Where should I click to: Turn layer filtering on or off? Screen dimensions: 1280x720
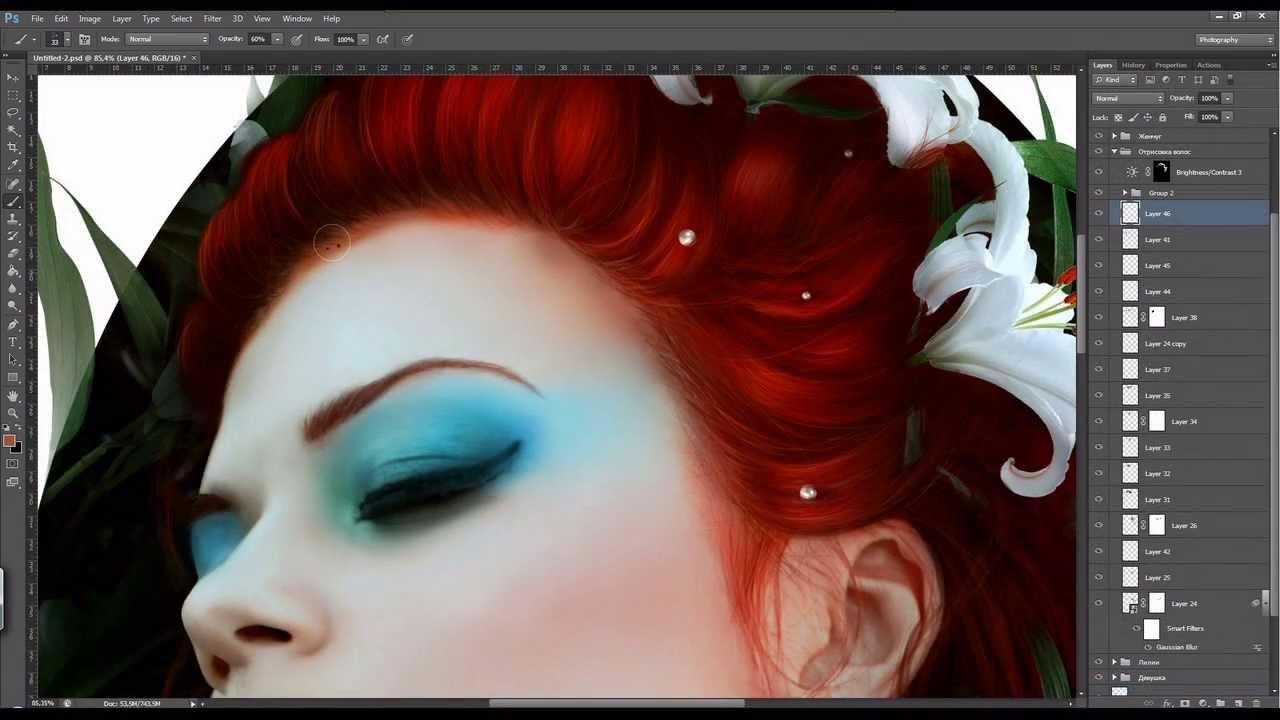[x=1230, y=80]
